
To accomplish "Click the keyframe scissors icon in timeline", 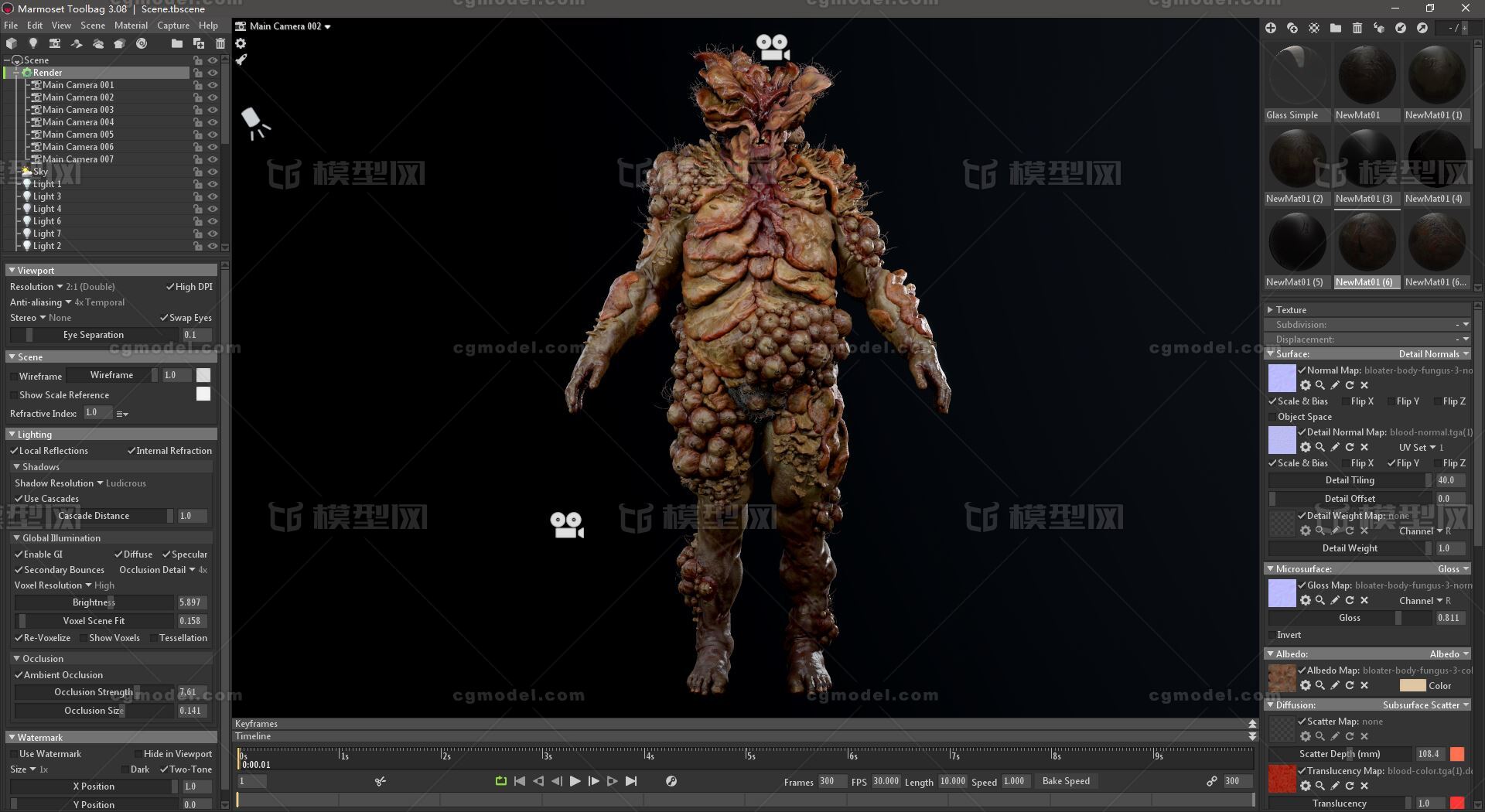I will coord(380,781).
